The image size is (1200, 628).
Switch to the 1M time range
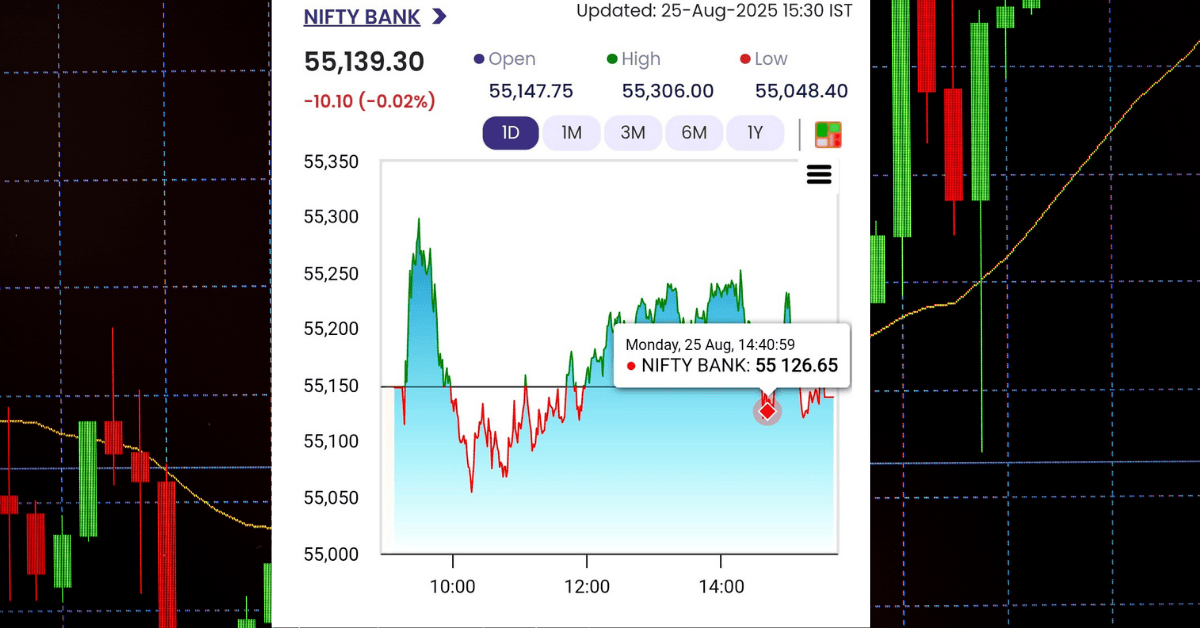(x=571, y=133)
